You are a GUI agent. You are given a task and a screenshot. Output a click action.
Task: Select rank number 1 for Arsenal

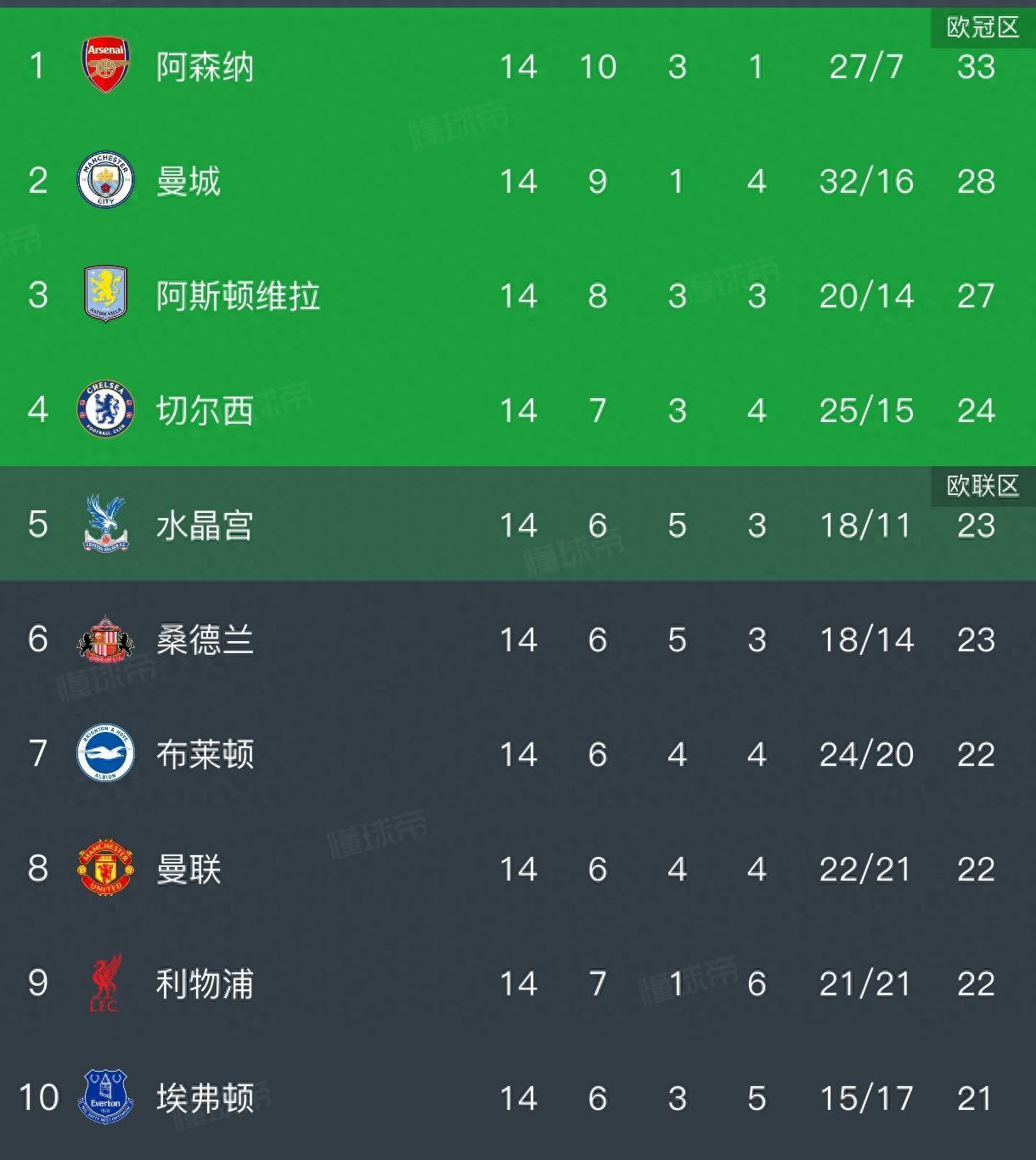pos(36,65)
